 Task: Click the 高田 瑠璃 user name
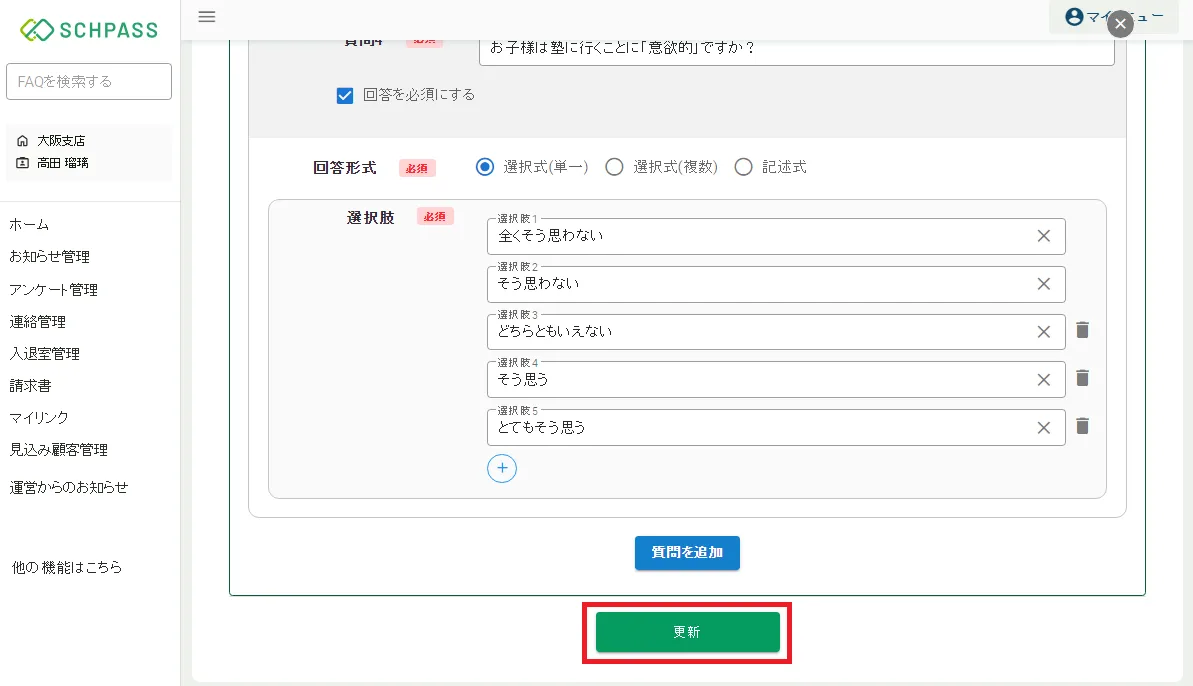(x=63, y=163)
